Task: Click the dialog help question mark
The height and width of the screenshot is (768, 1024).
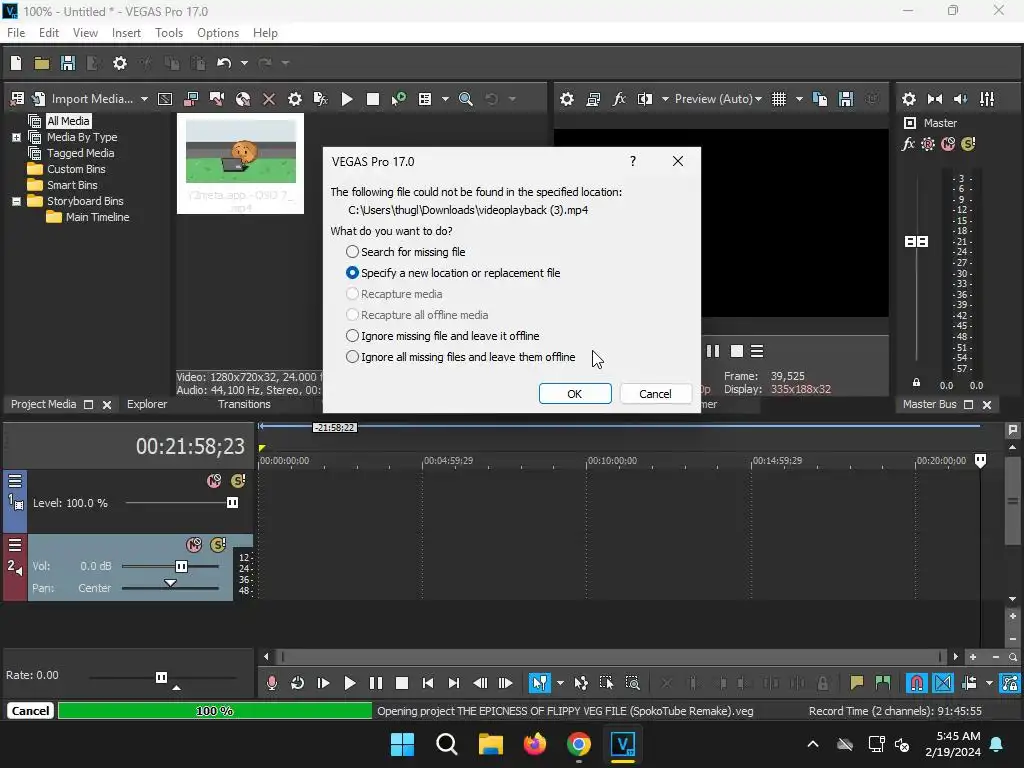Action: pos(633,161)
